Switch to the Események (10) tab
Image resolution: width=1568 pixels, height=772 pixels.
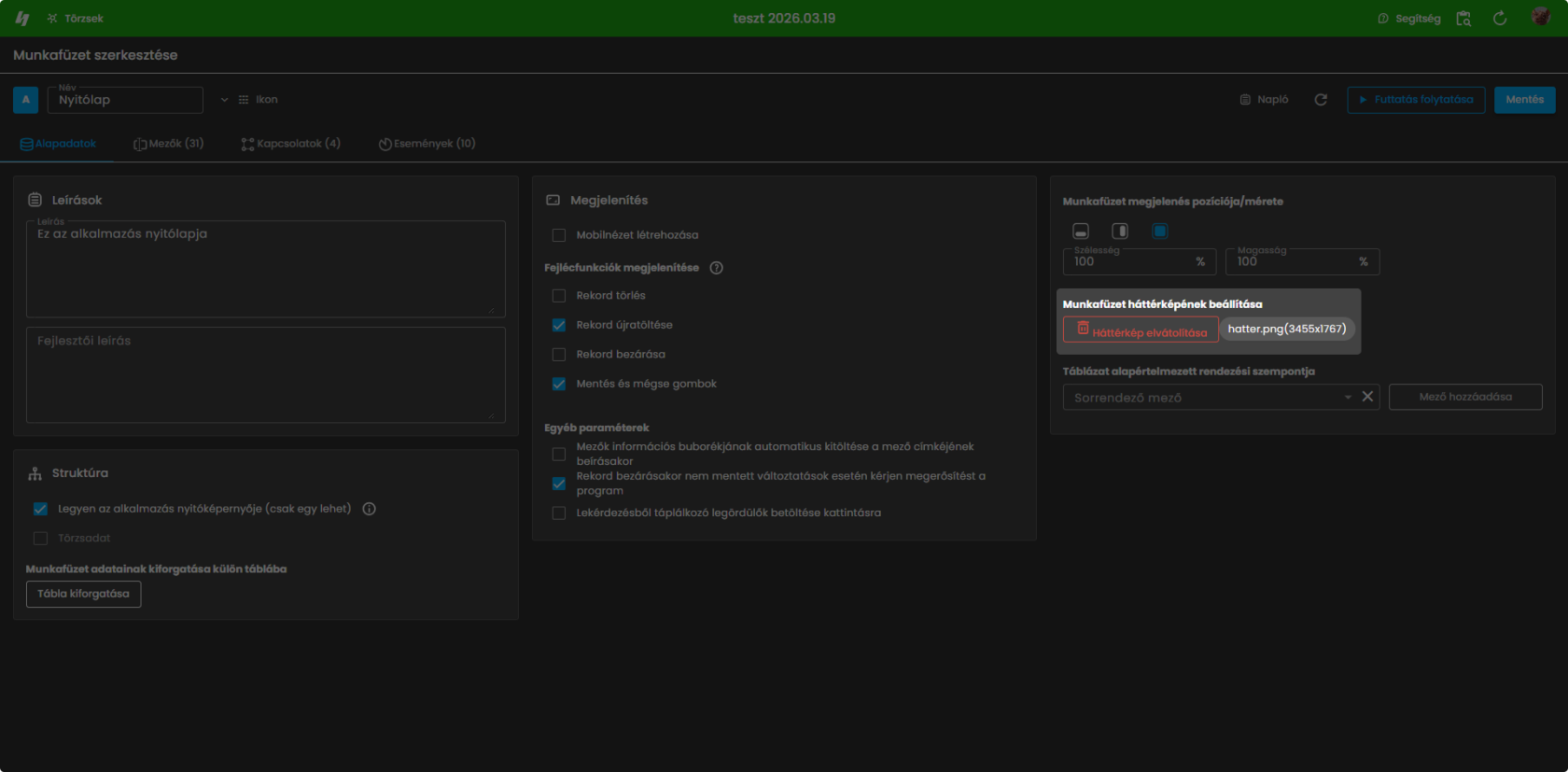427,144
